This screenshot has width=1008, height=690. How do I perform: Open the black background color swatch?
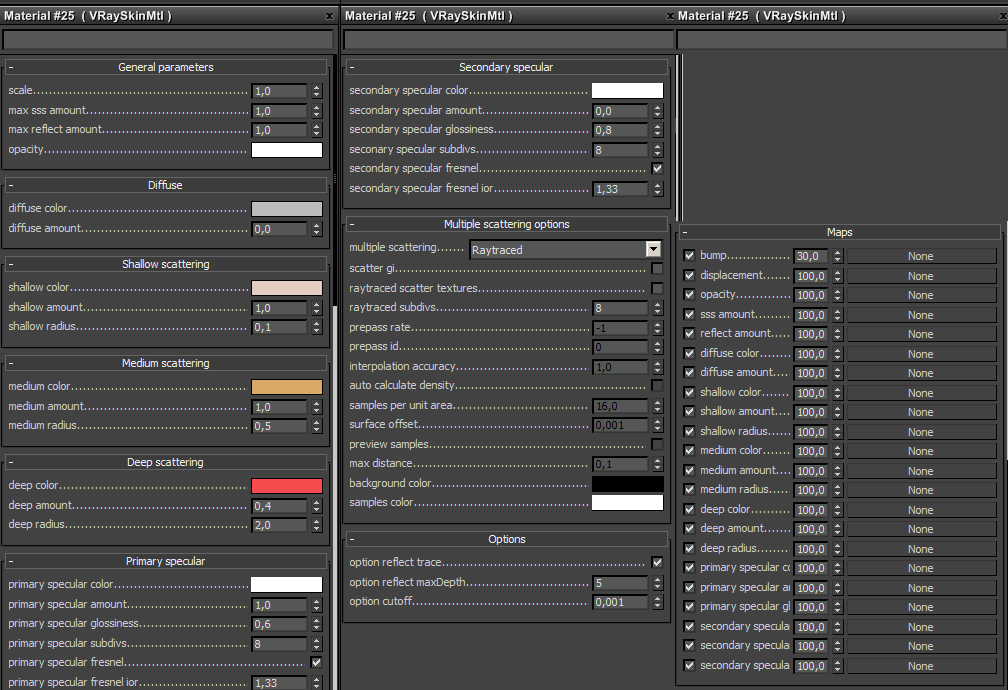627,484
